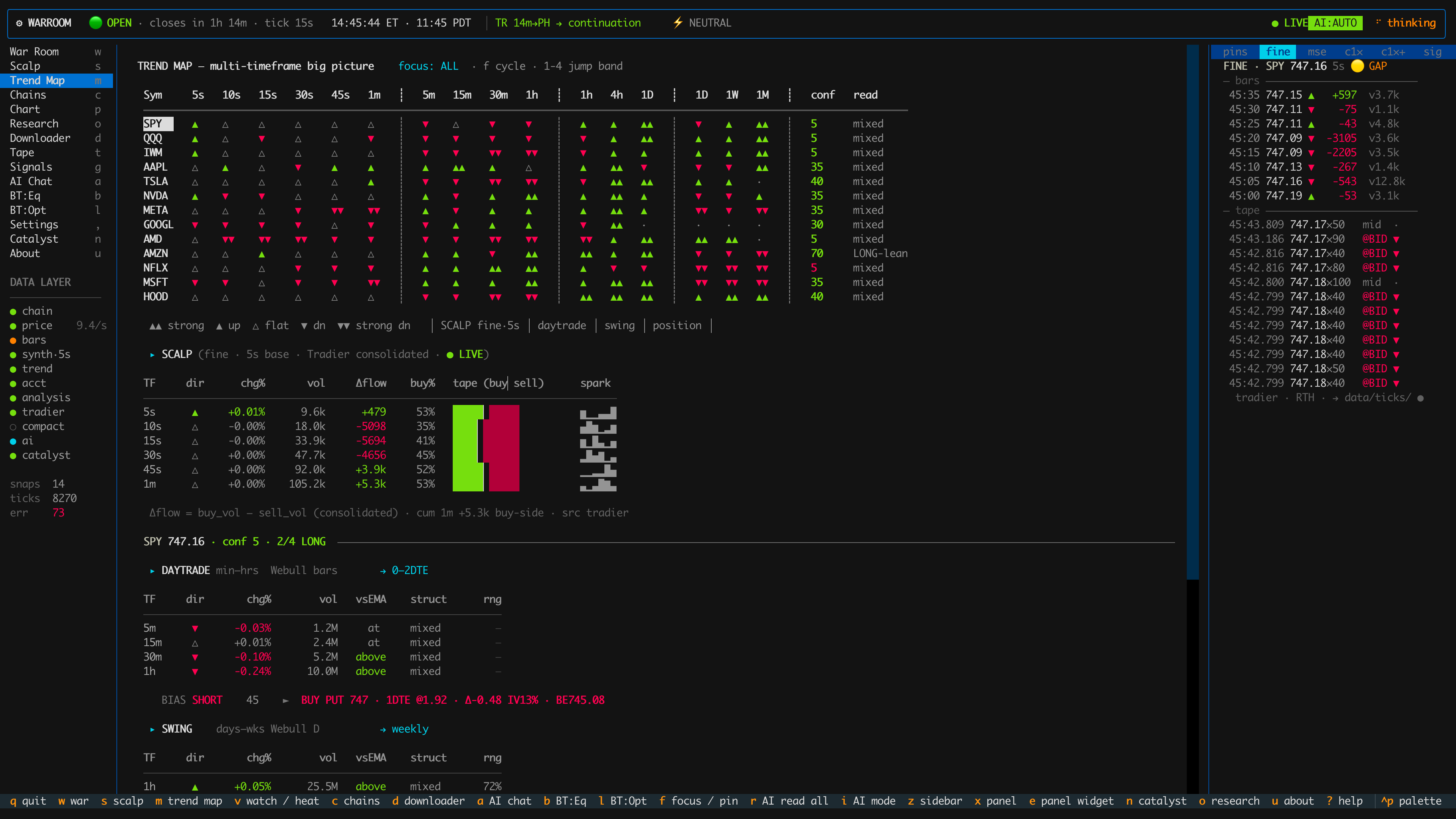Select the AMZN symbol row
Image resolution: width=1456 pixels, height=819 pixels.
(x=526, y=253)
